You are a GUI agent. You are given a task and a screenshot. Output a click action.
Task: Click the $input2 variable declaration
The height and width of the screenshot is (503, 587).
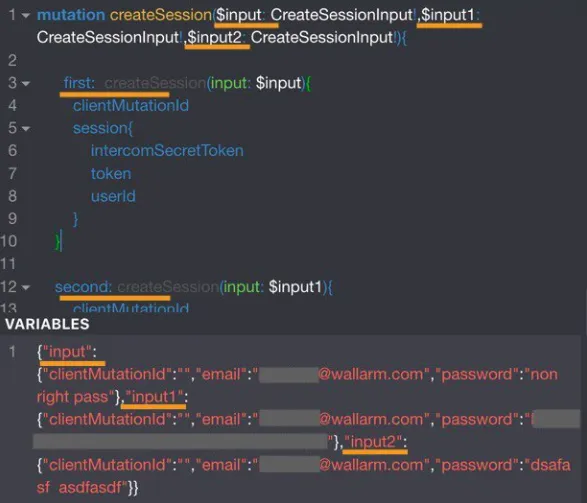click(215, 38)
